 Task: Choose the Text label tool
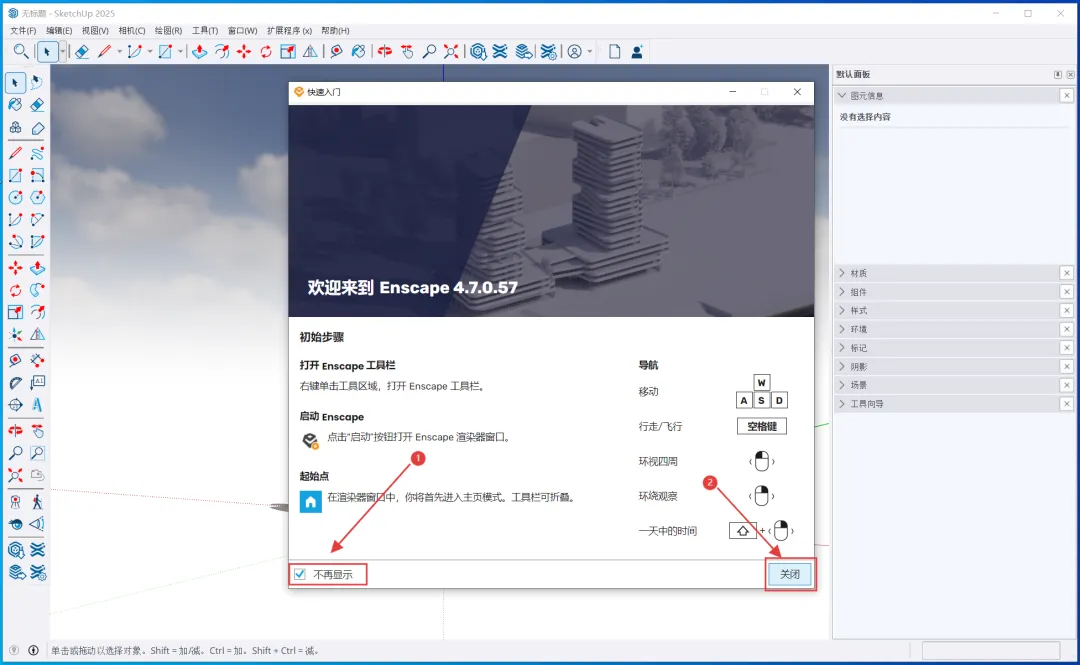point(37,382)
